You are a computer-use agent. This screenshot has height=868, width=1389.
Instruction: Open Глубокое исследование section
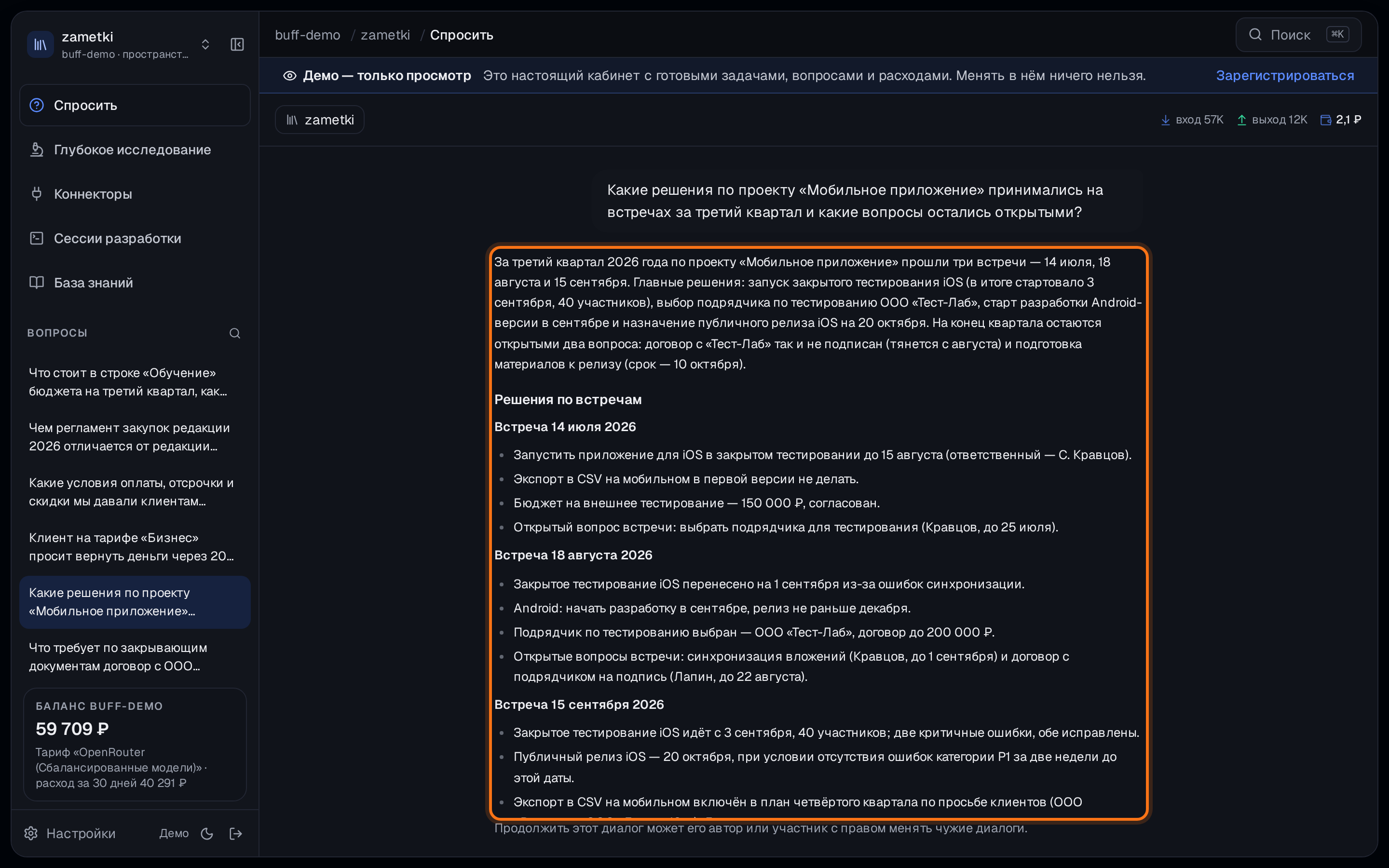[135, 149]
